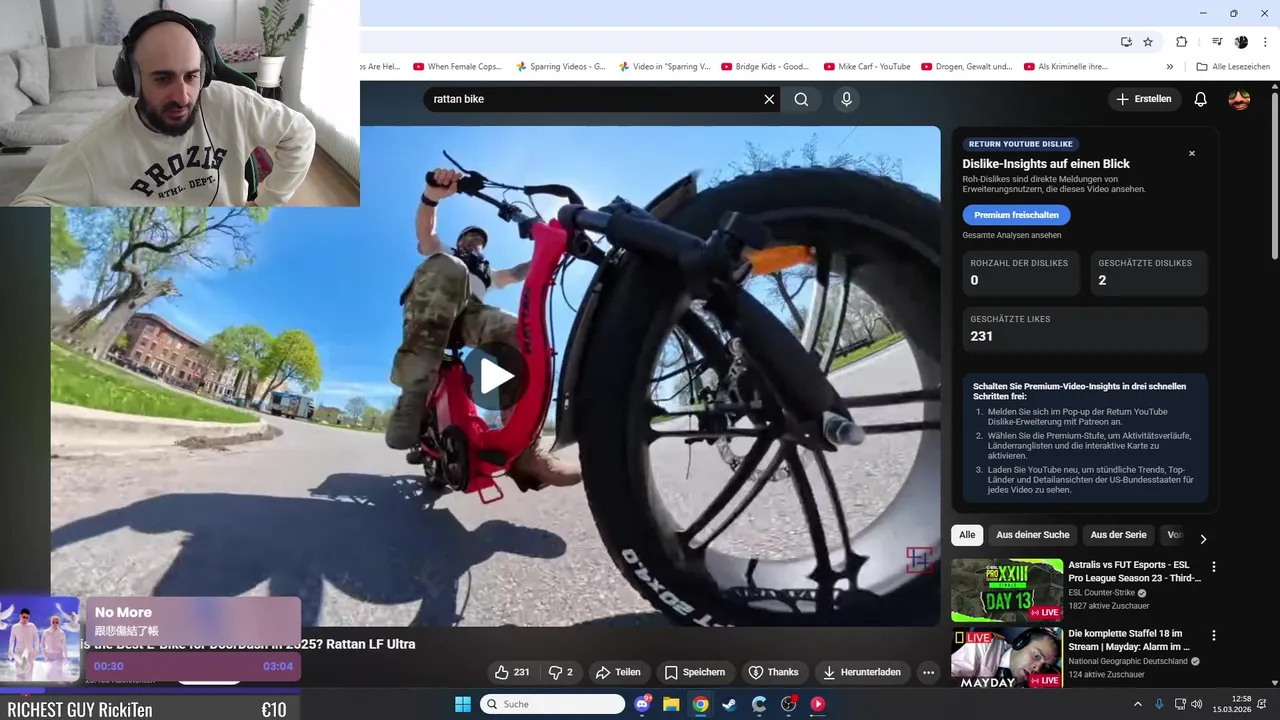Show more bookmarks with chevron

tap(1170, 67)
